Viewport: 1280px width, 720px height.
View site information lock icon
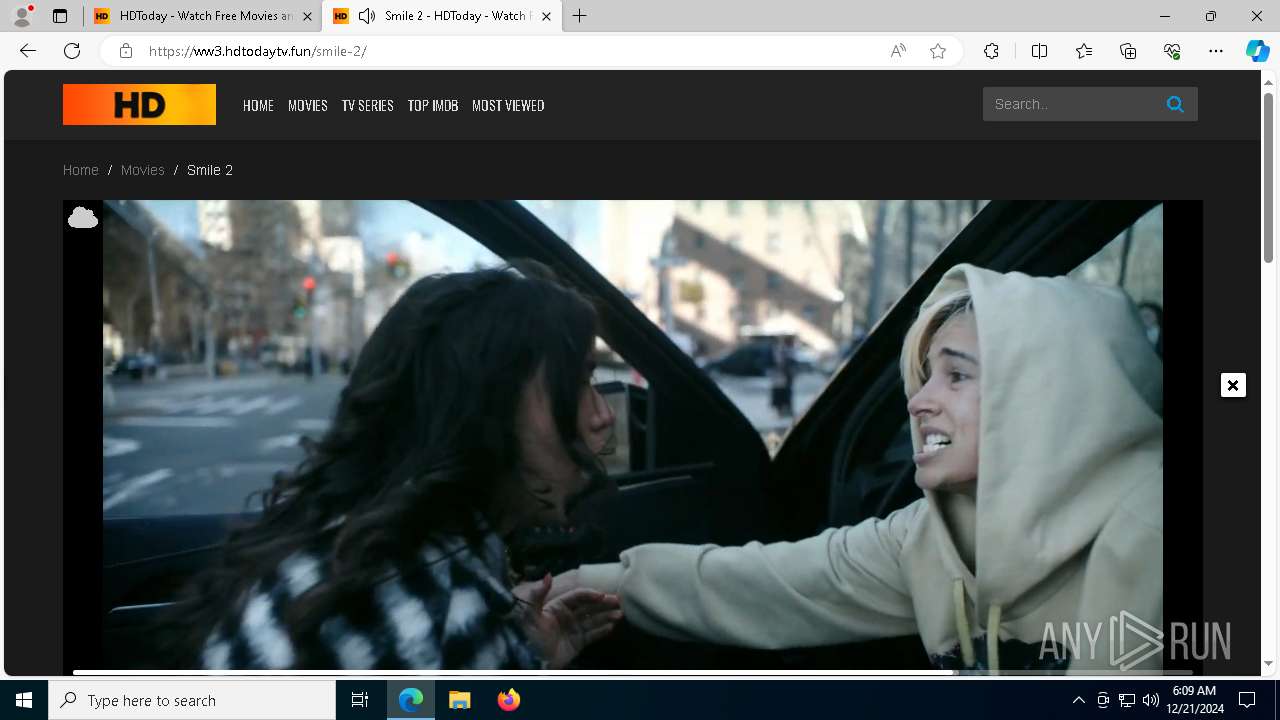click(125, 51)
